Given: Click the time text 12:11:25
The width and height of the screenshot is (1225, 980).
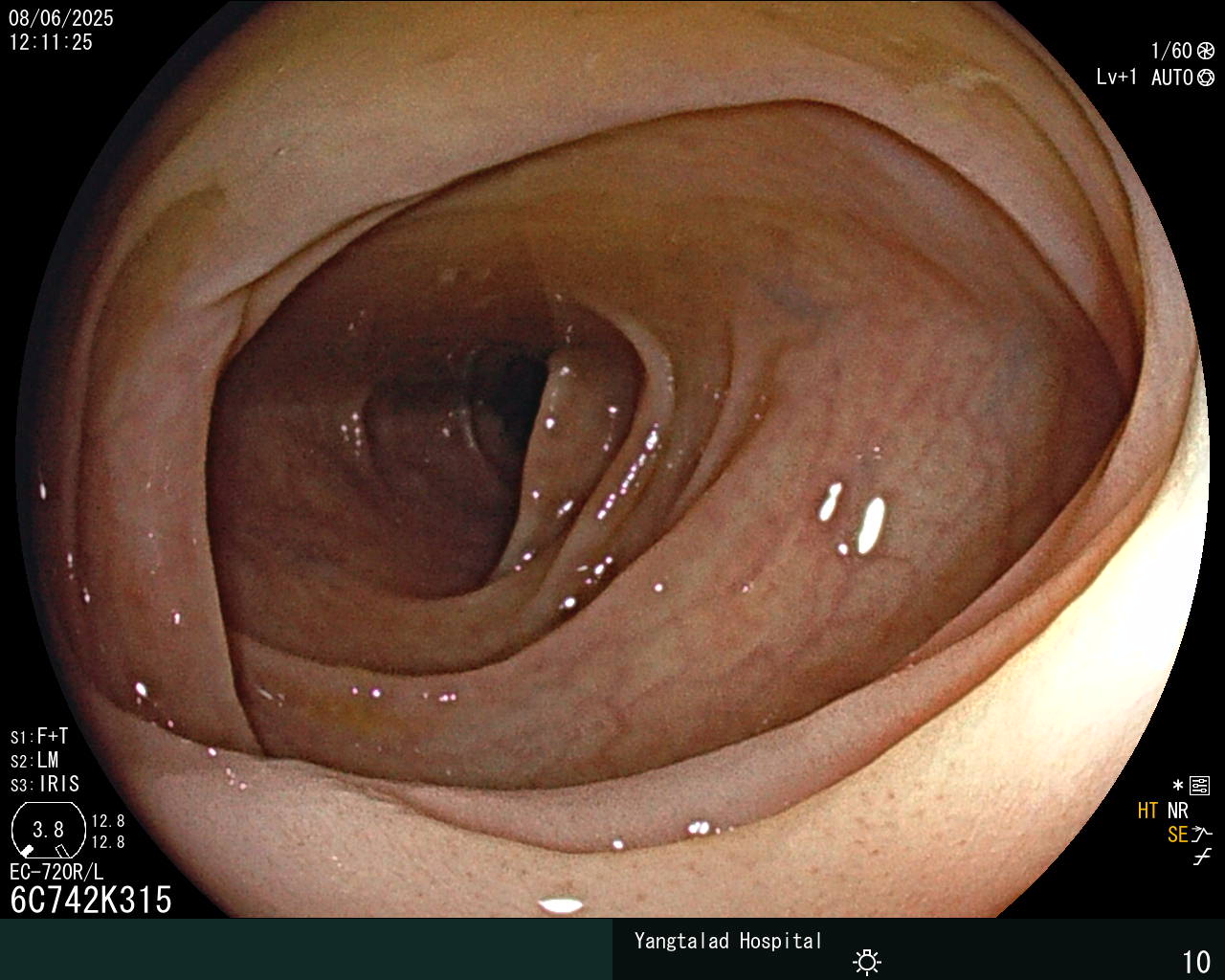Looking at the screenshot, I should pyautogui.click(x=51, y=42).
